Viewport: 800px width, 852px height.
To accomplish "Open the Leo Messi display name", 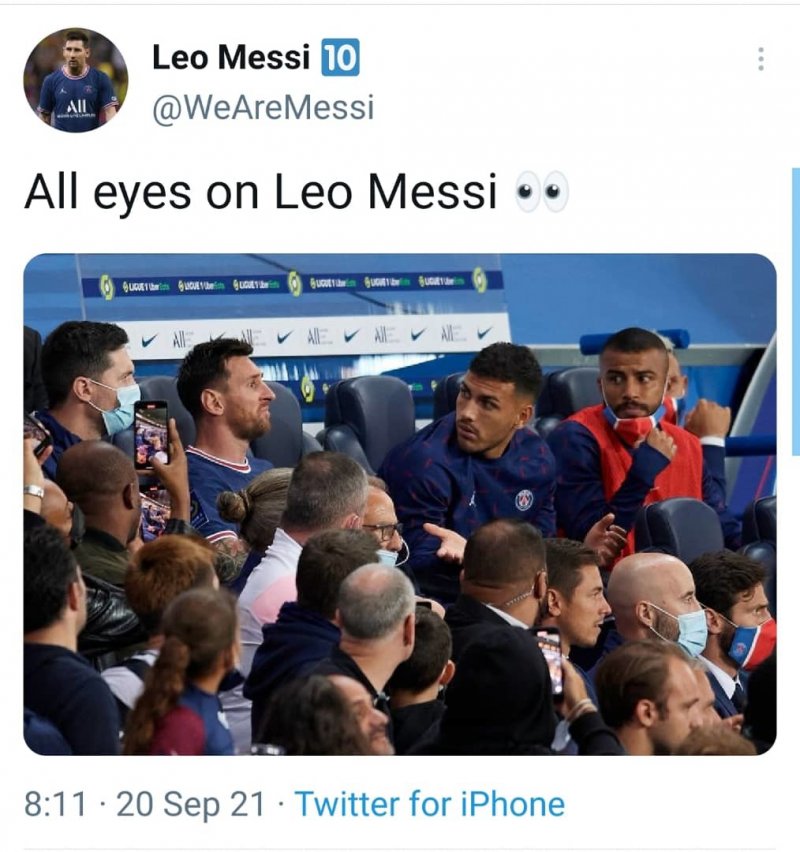I will pyautogui.click(x=231, y=59).
